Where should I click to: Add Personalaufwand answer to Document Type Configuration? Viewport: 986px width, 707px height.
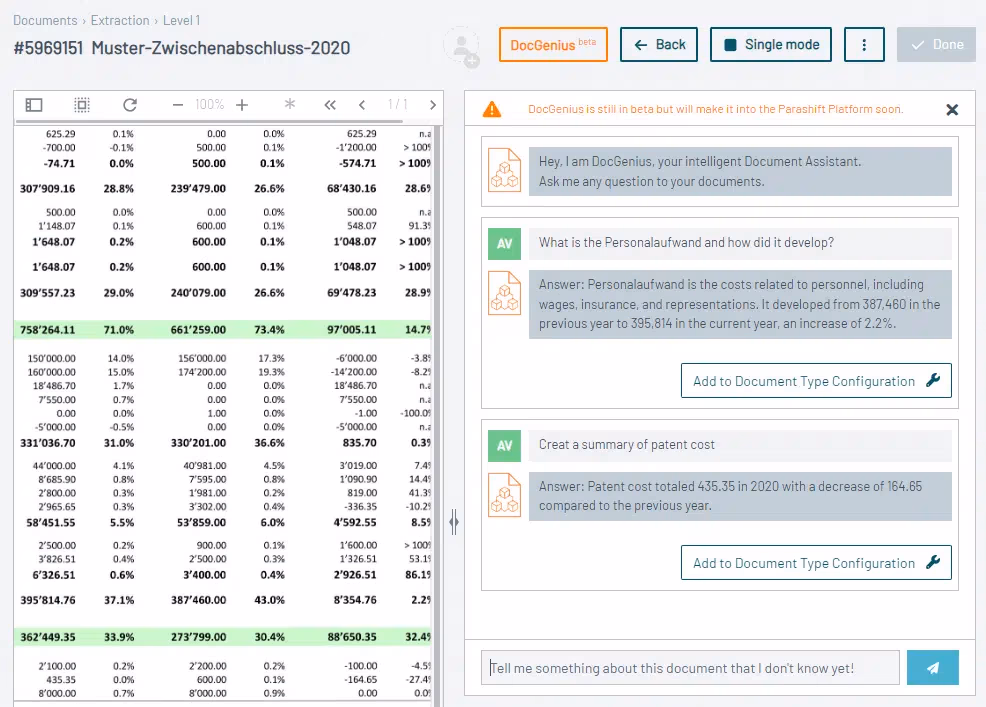tap(815, 381)
